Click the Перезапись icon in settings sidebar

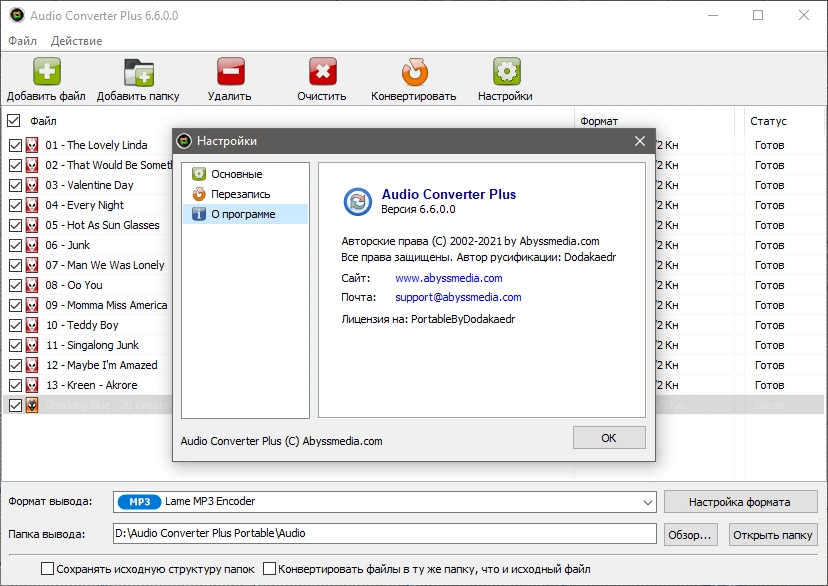pos(199,194)
